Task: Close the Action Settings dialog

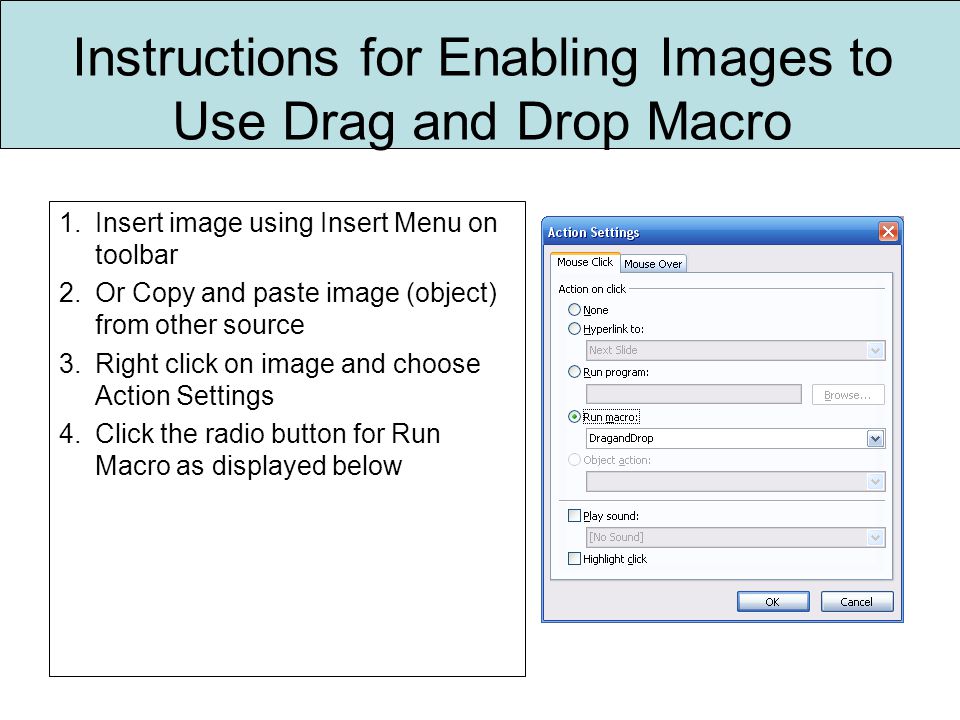Action: [x=888, y=231]
